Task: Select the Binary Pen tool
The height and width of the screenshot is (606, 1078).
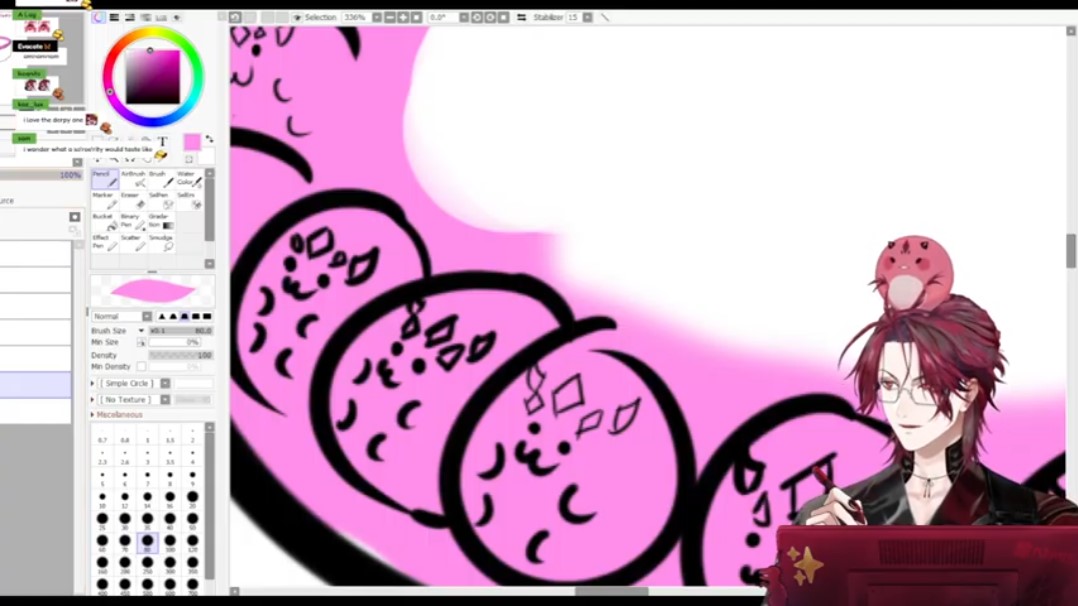Action: 133,221
